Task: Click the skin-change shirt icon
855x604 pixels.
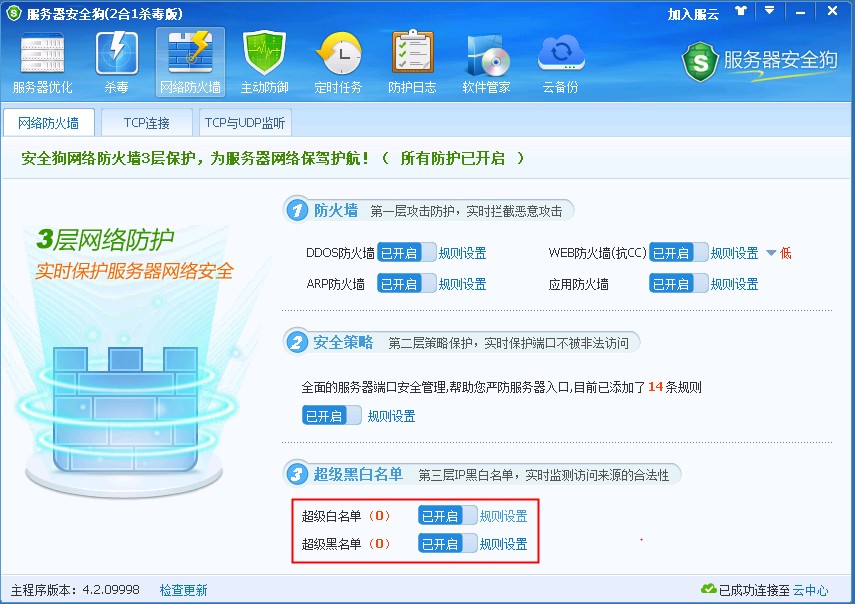Action: (x=740, y=12)
